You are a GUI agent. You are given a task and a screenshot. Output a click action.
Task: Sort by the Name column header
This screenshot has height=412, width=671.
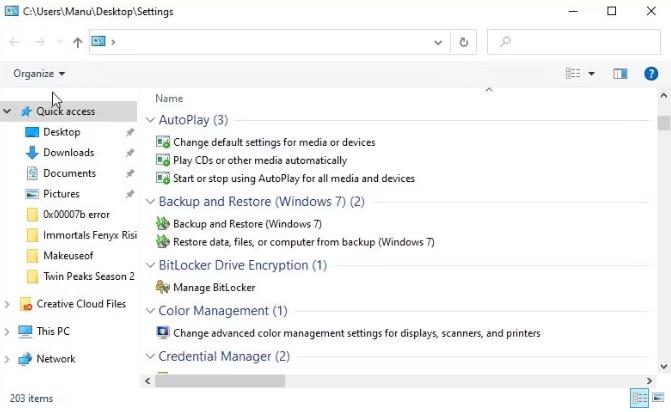click(169, 98)
